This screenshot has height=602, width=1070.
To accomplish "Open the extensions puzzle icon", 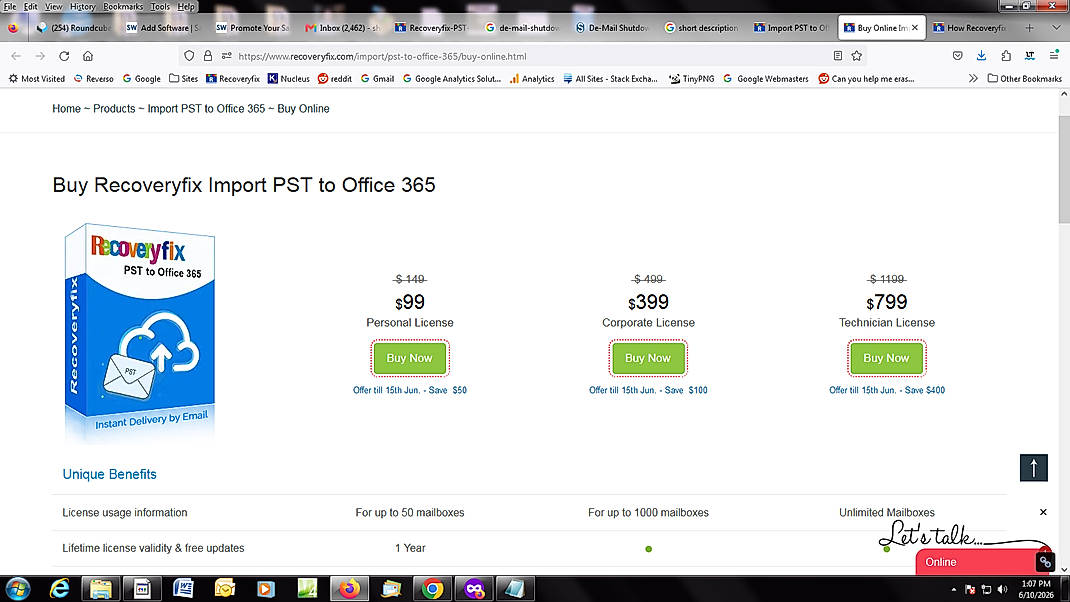I will click(x=1006, y=56).
